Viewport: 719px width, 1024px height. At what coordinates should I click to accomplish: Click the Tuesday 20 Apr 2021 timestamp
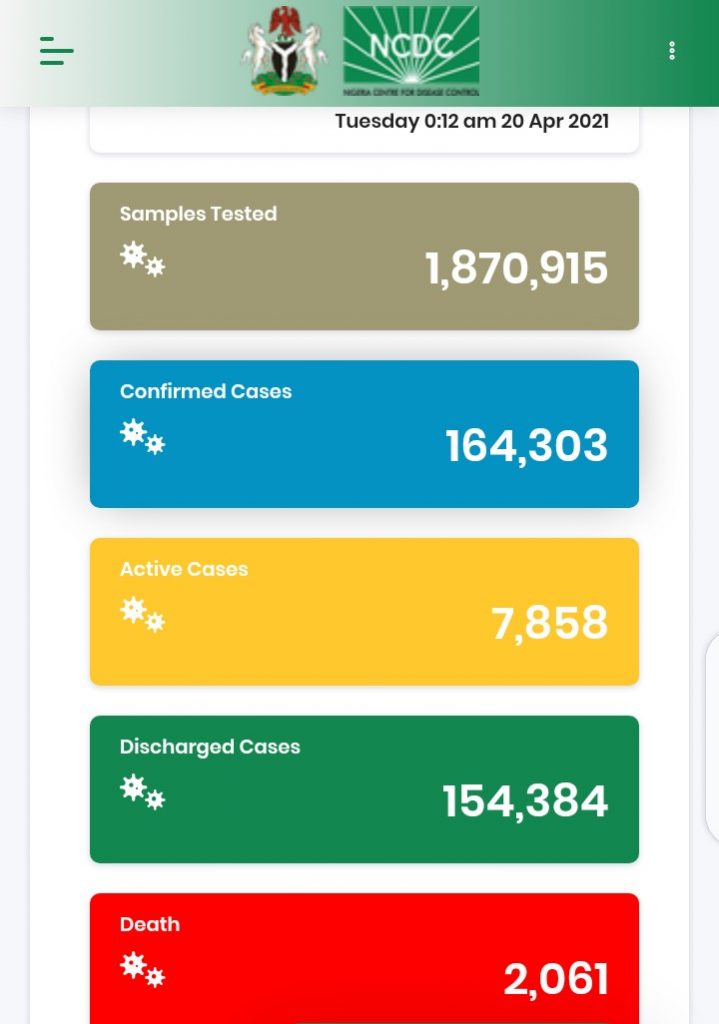point(471,121)
